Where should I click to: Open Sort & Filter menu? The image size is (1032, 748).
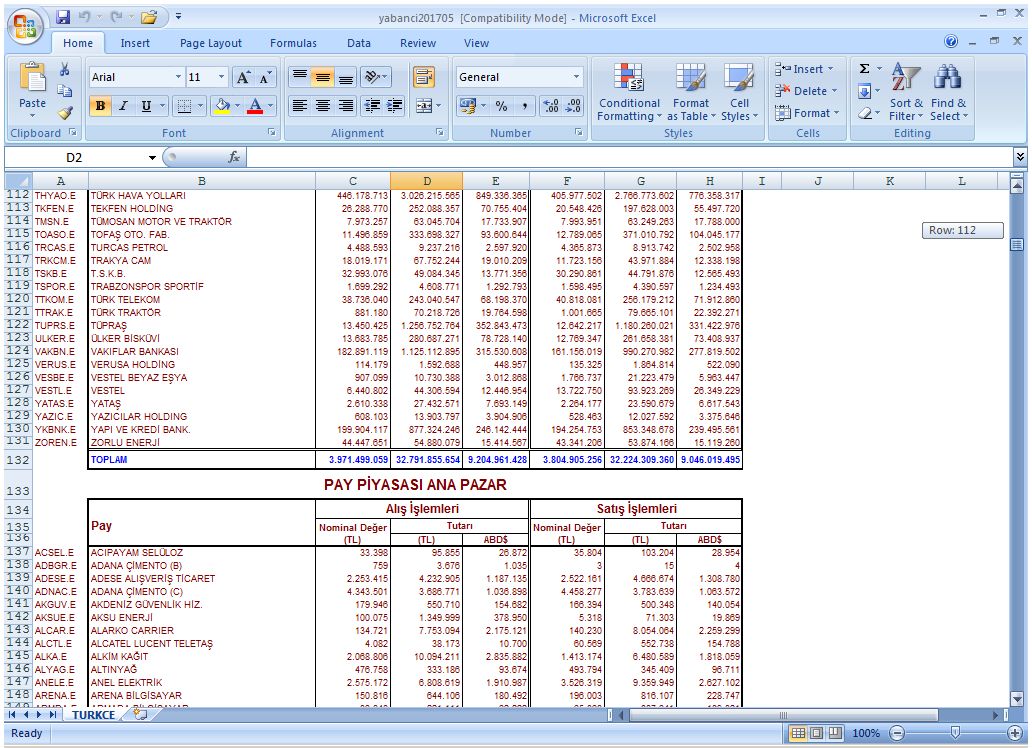pos(906,92)
